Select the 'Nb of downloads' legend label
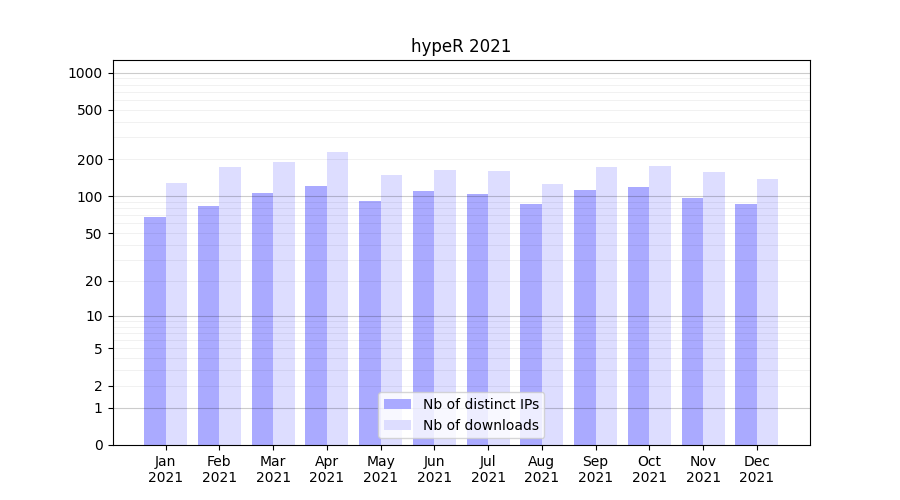The height and width of the screenshot is (500, 900). pos(480,425)
